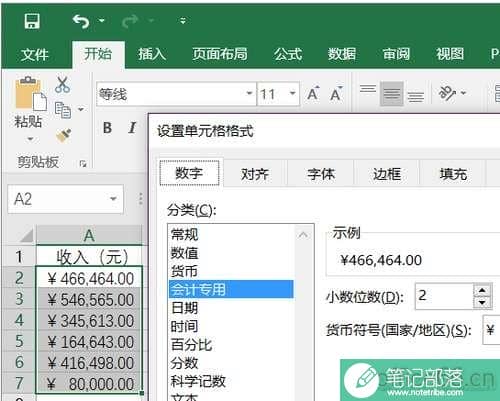Click the Decrease Font Size icon

click(x=336, y=93)
